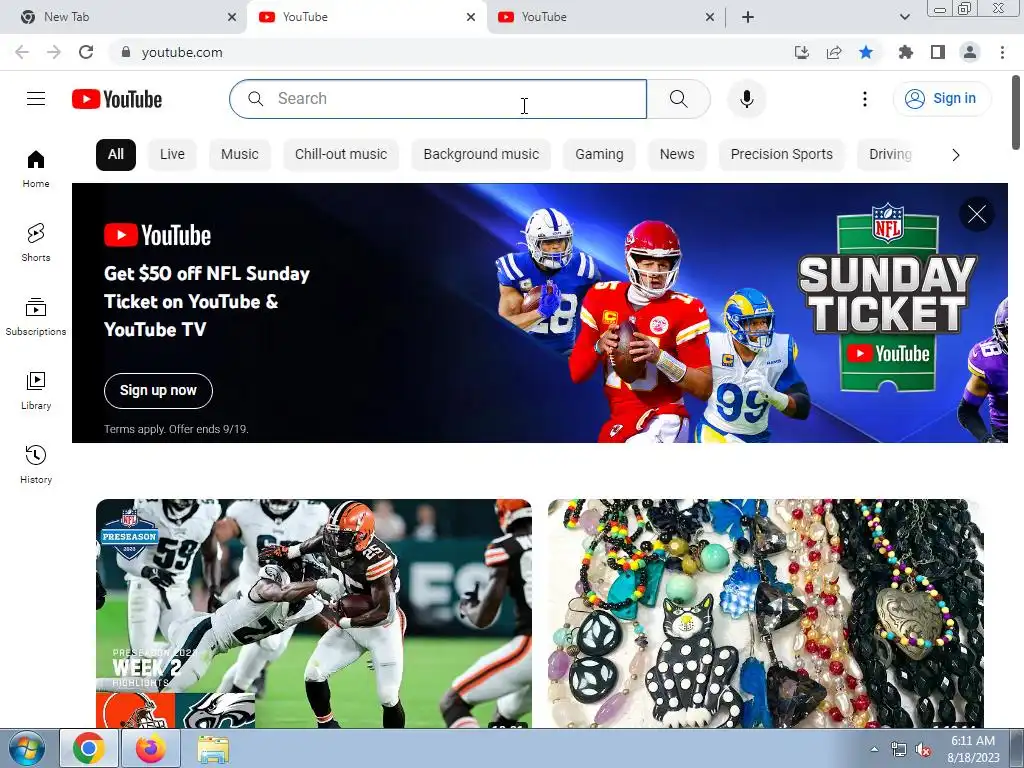Start voice search with the microphone
This screenshot has width=1024, height=768.
tap(746, 99)
